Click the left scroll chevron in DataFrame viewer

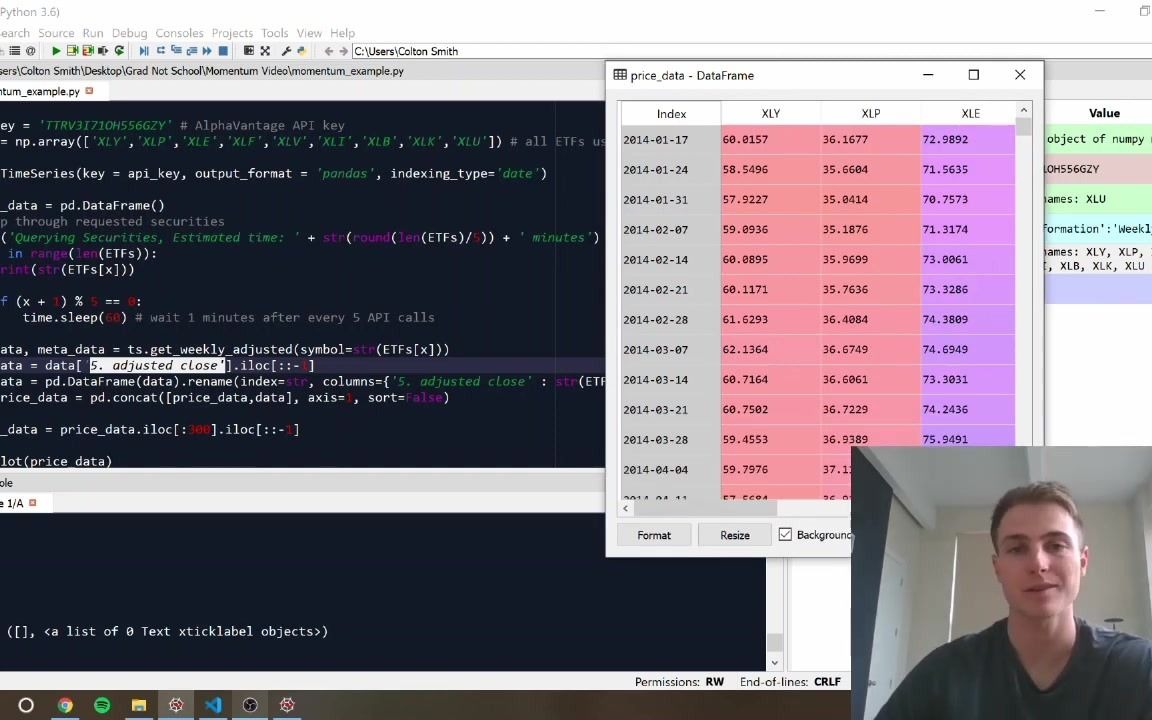[625, 508]
